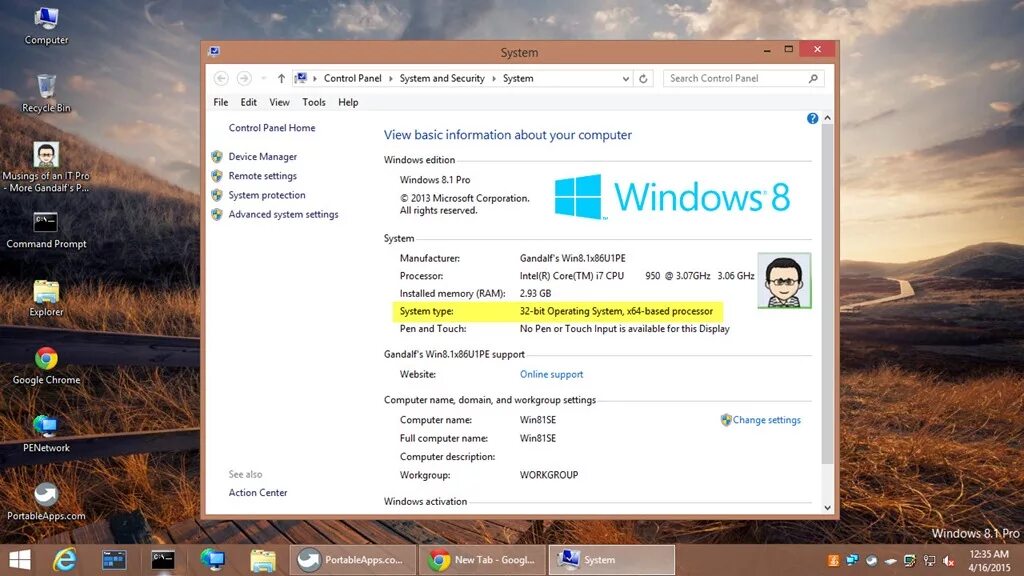This screenshot has width=1024, height=576.
Task: Click the Windows 8 logo
Action: click(x=672, y=197)
